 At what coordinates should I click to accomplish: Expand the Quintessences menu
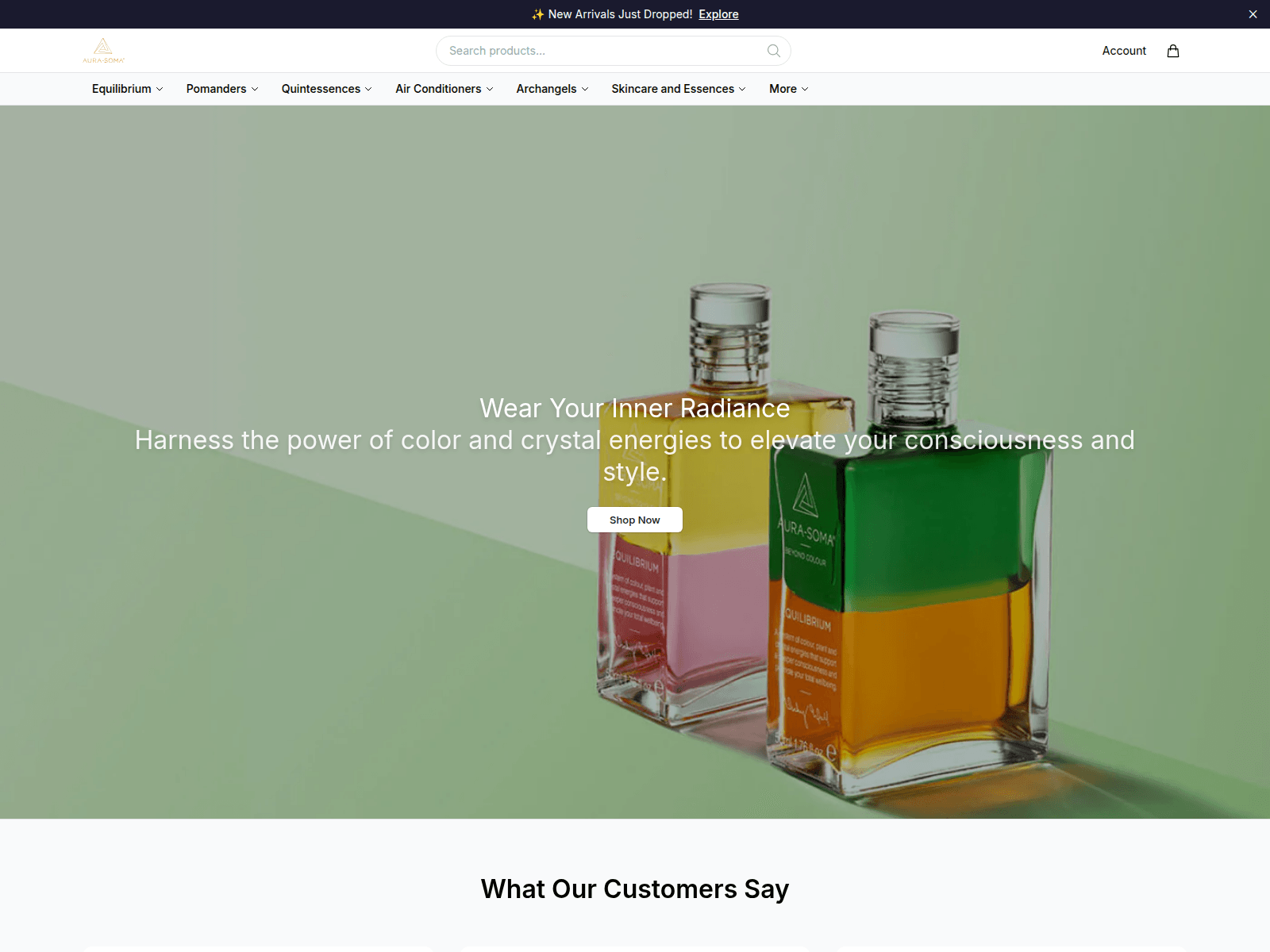(x=326, y=89)
